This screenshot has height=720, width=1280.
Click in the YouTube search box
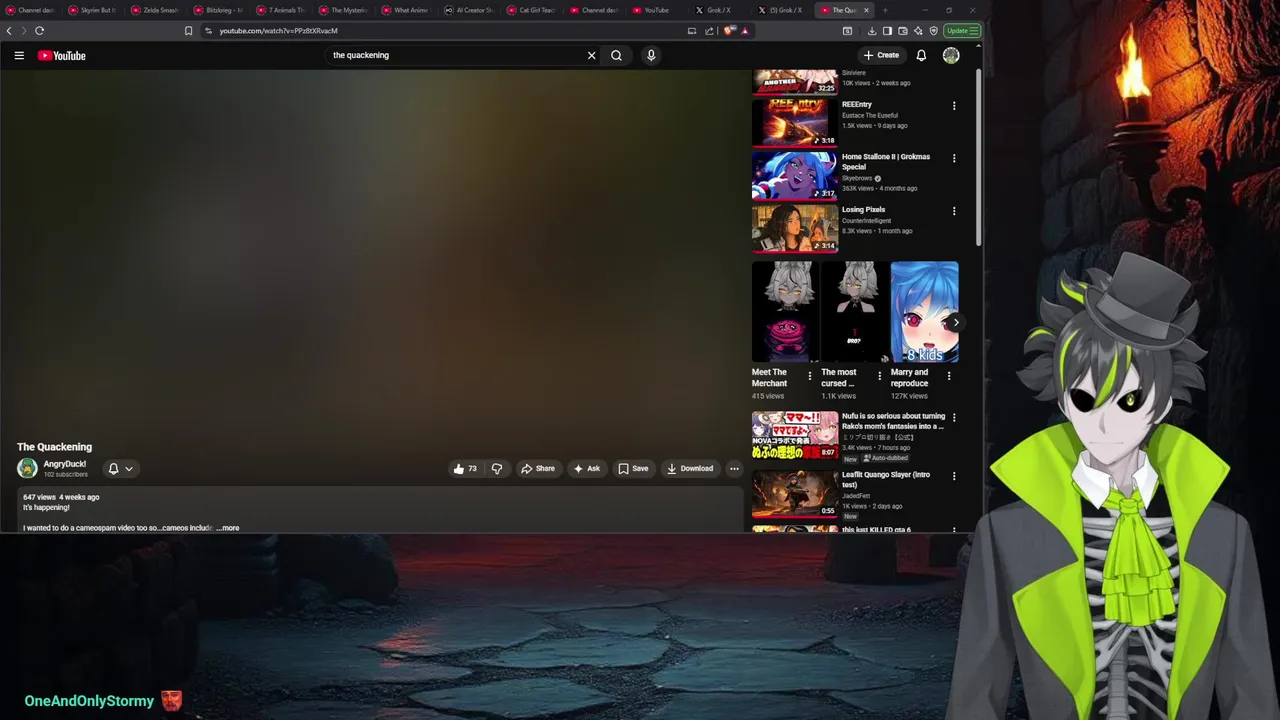pos(455,56)
